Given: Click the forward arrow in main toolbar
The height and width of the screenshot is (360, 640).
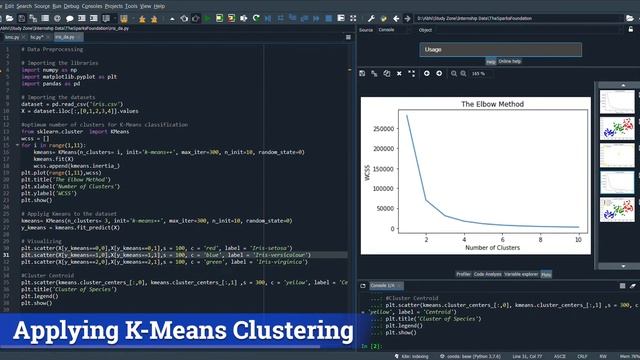Looking at the screenshot, I should (x=407, y=18).
